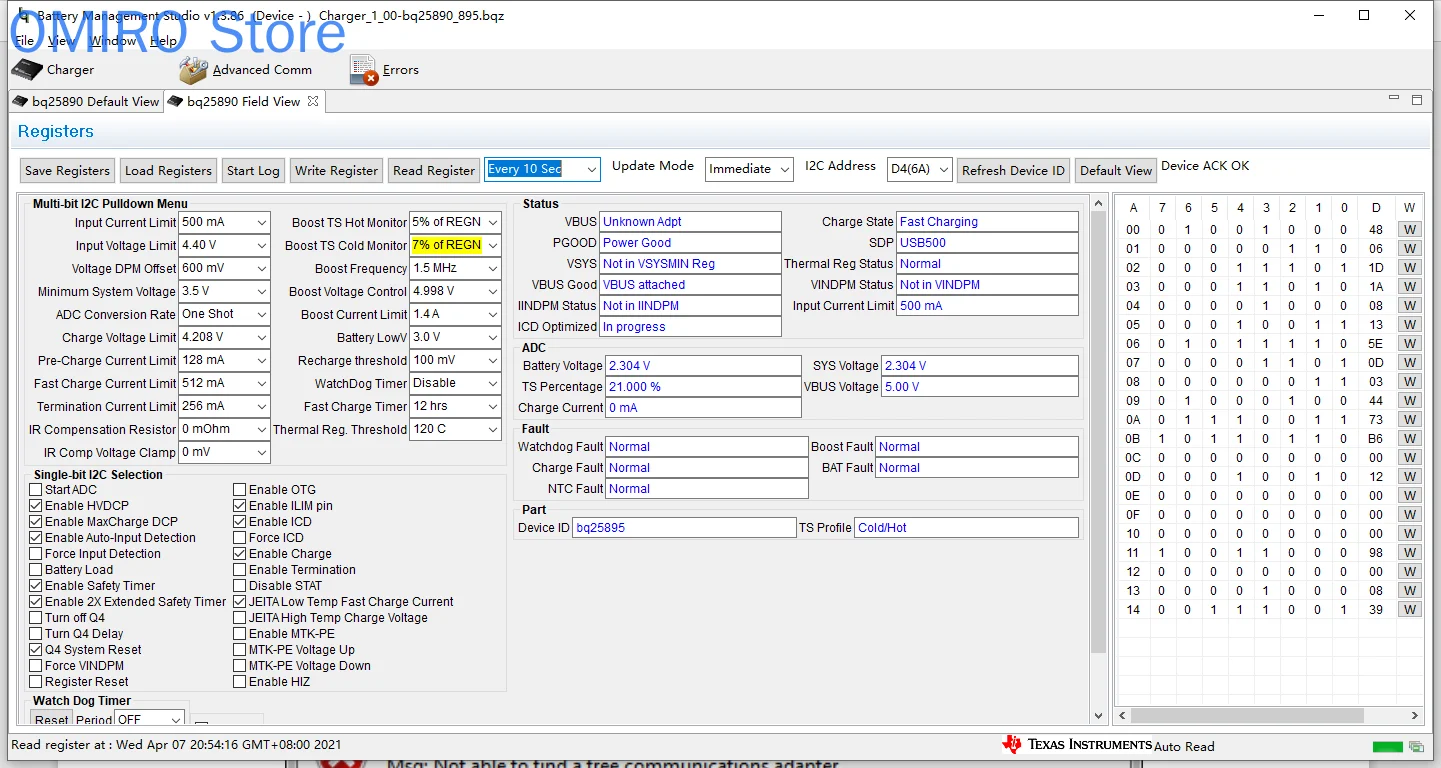Minimize the Registers panel view
The height and width of the screenshot is (768, 1441).
[1394, 100]
